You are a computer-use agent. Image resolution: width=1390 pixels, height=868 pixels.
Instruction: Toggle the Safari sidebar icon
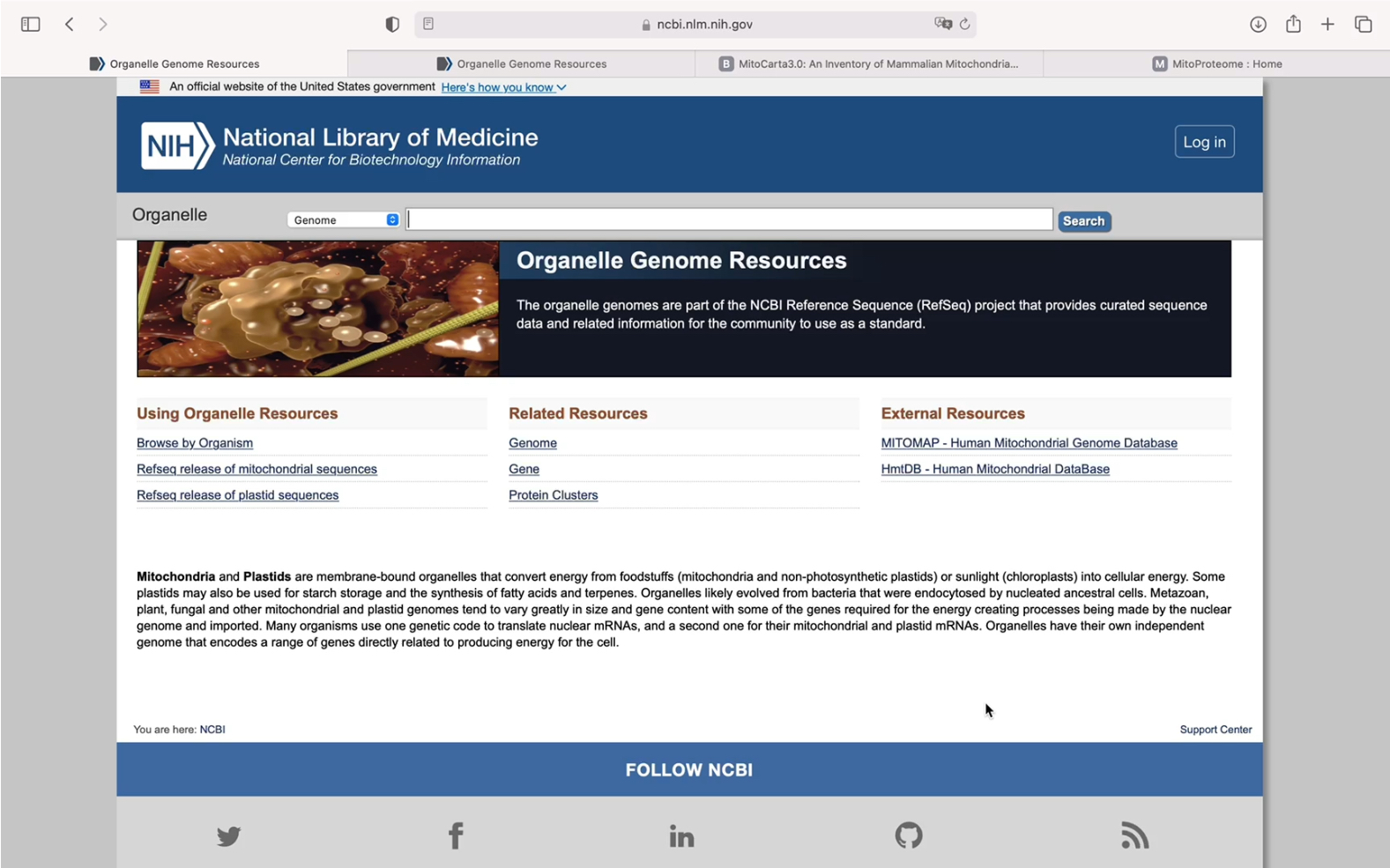point(30,25)
